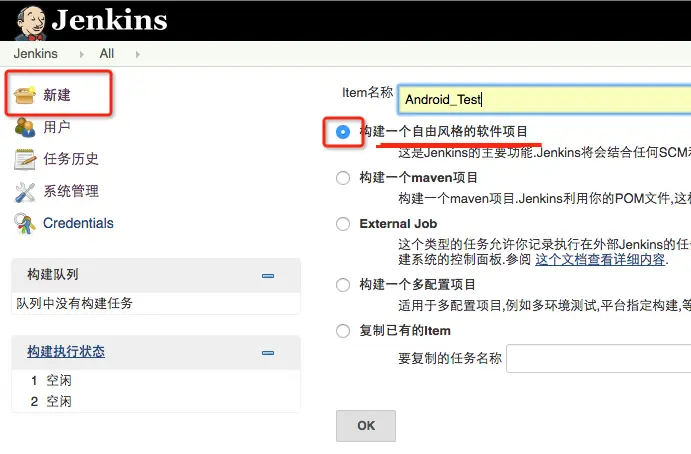Click 要复制的任务名称 input field
Image resolution: width=691 pixels, height=454 pixels.
pos(599,358)
